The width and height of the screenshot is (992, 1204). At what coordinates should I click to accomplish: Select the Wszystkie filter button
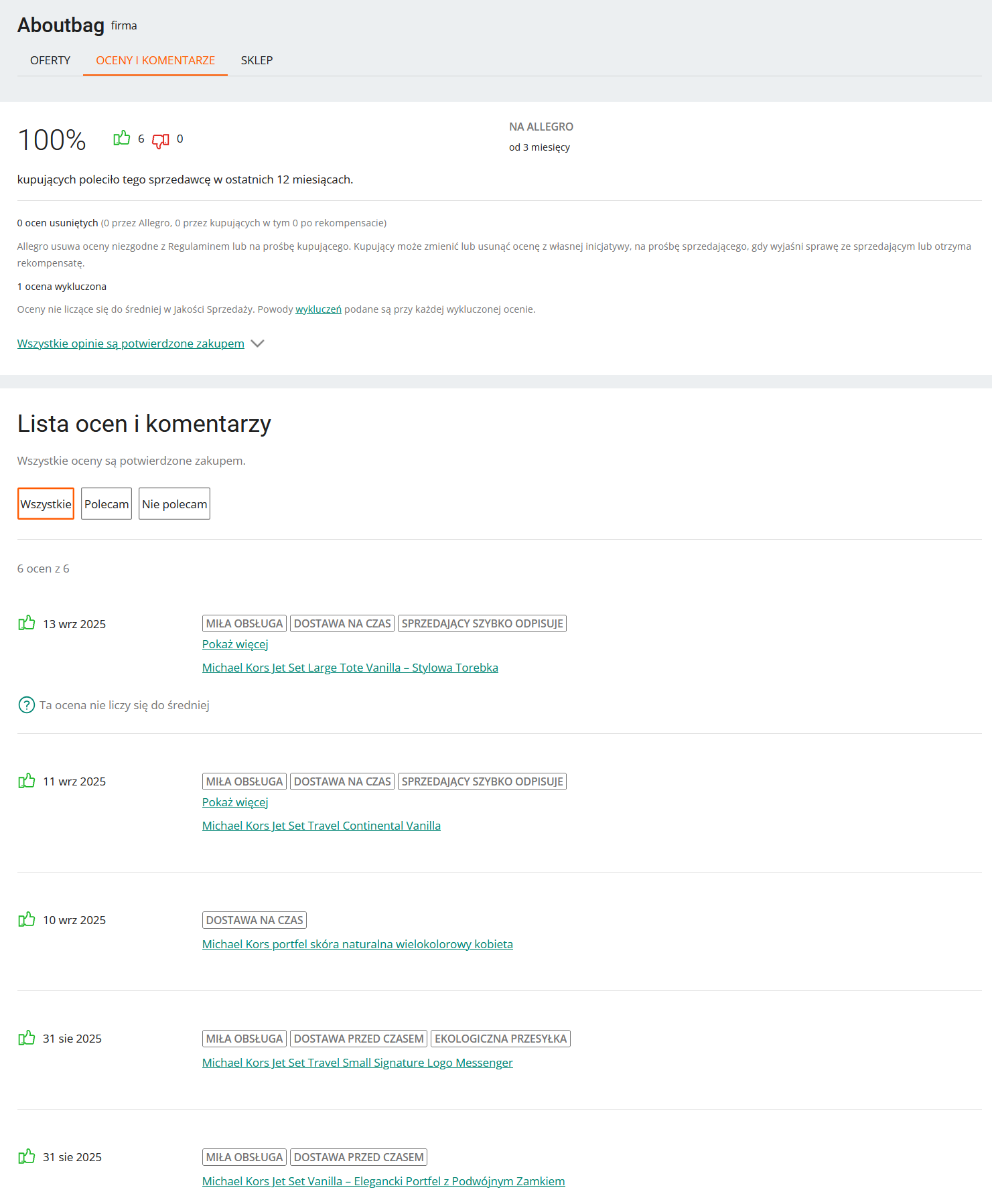click(x=46, y=504)
